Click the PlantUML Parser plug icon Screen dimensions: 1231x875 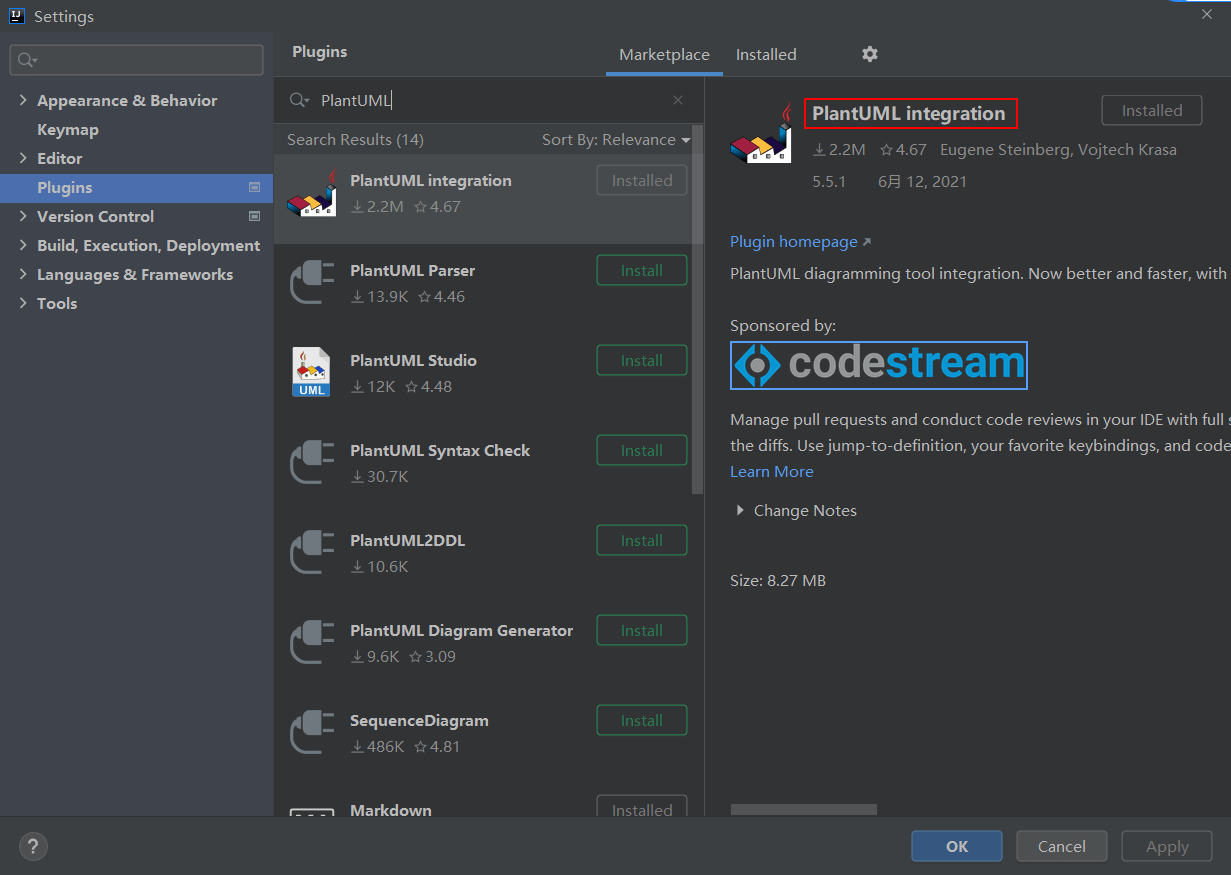point(311,284)
